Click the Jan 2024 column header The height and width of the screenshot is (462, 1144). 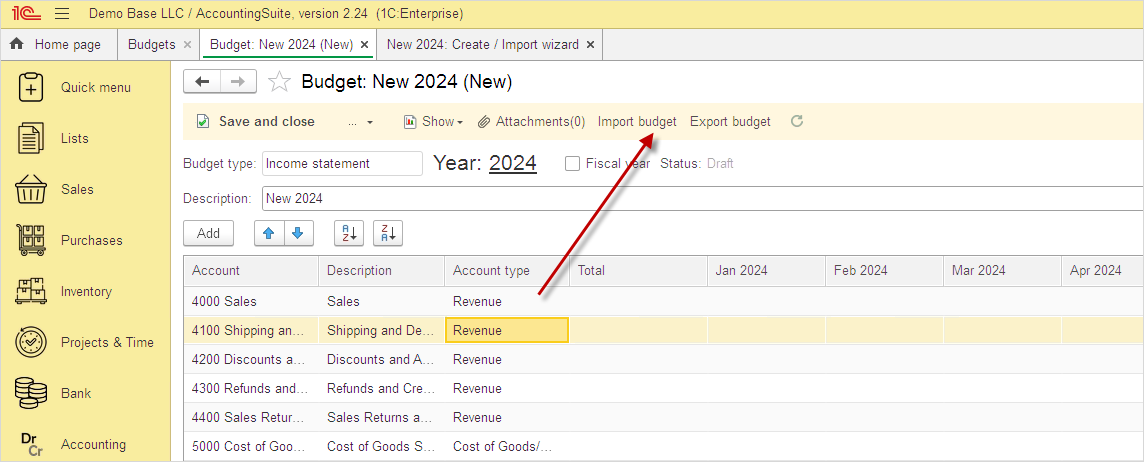click(766, 271)
